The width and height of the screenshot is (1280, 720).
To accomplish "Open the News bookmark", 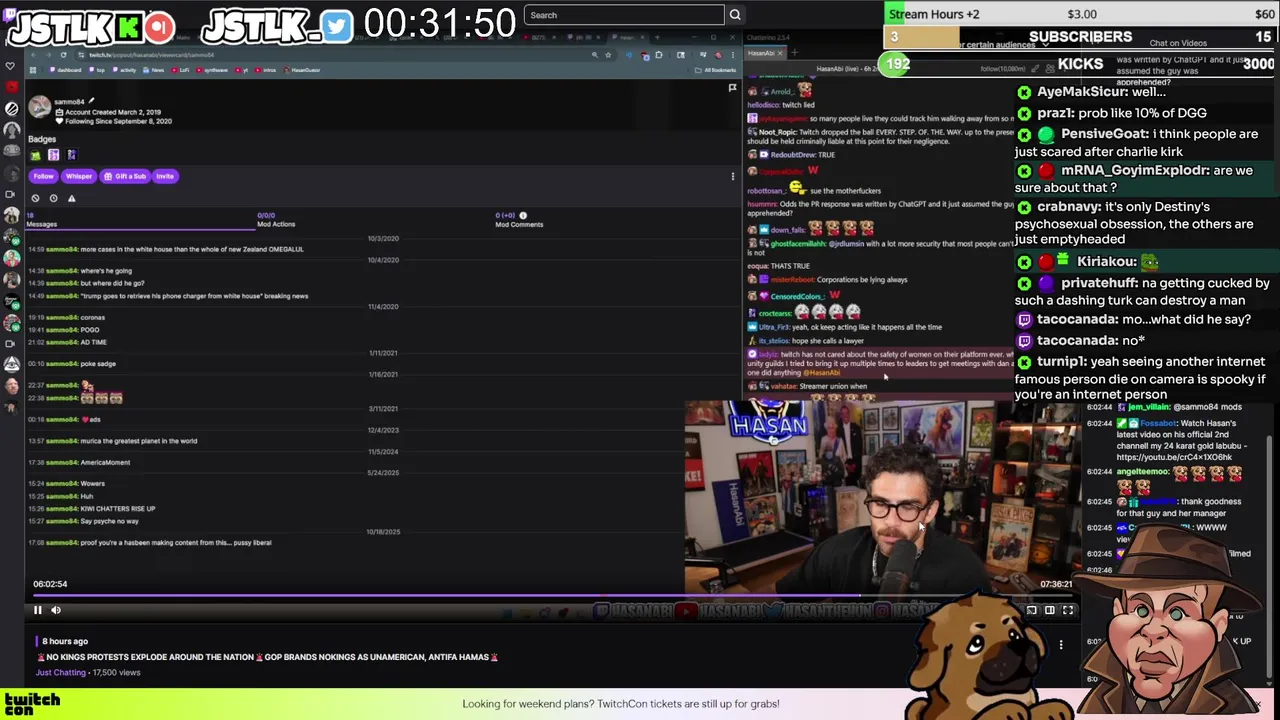I will click(x=154, y=70).
